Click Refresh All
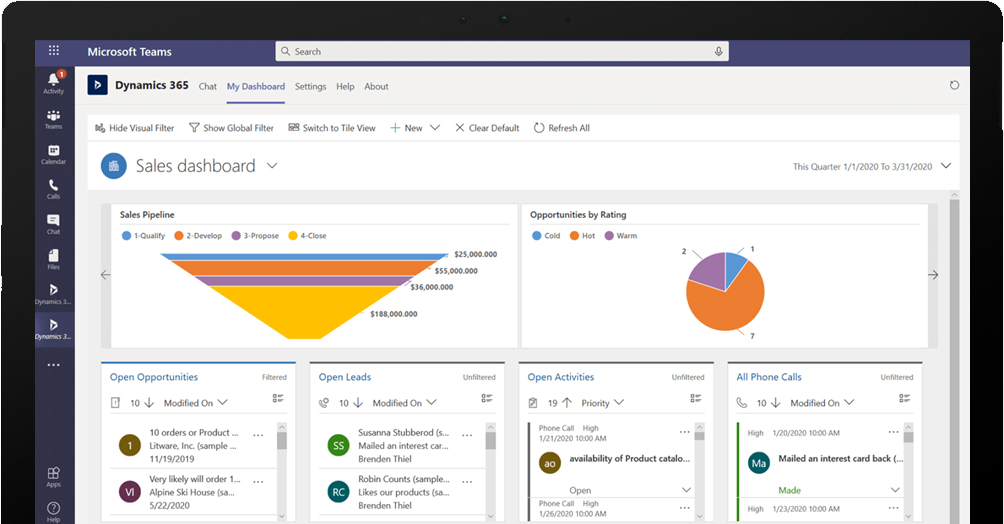Screen dimensions: 1004x524 click(562, 128)
